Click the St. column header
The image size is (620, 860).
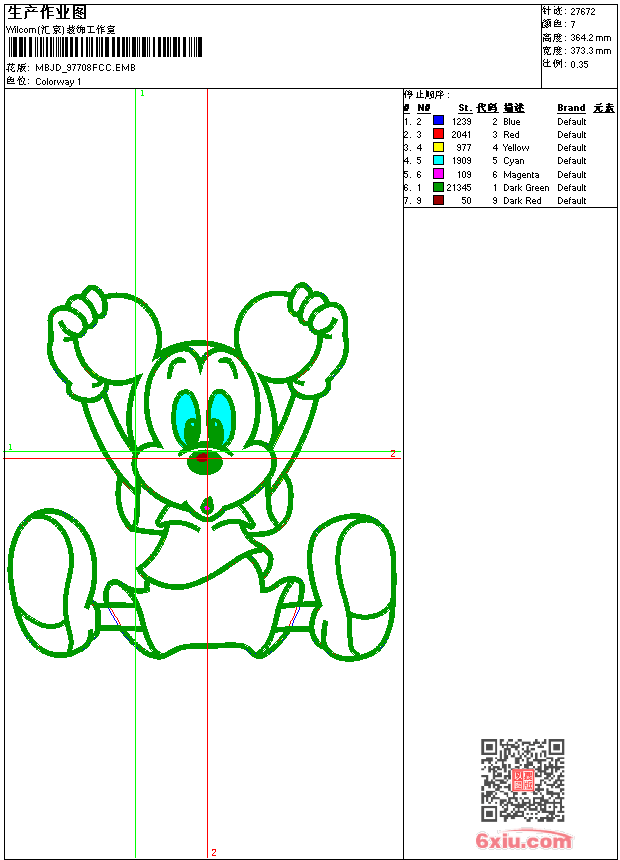pyautogui.click(x=465, y=108)
